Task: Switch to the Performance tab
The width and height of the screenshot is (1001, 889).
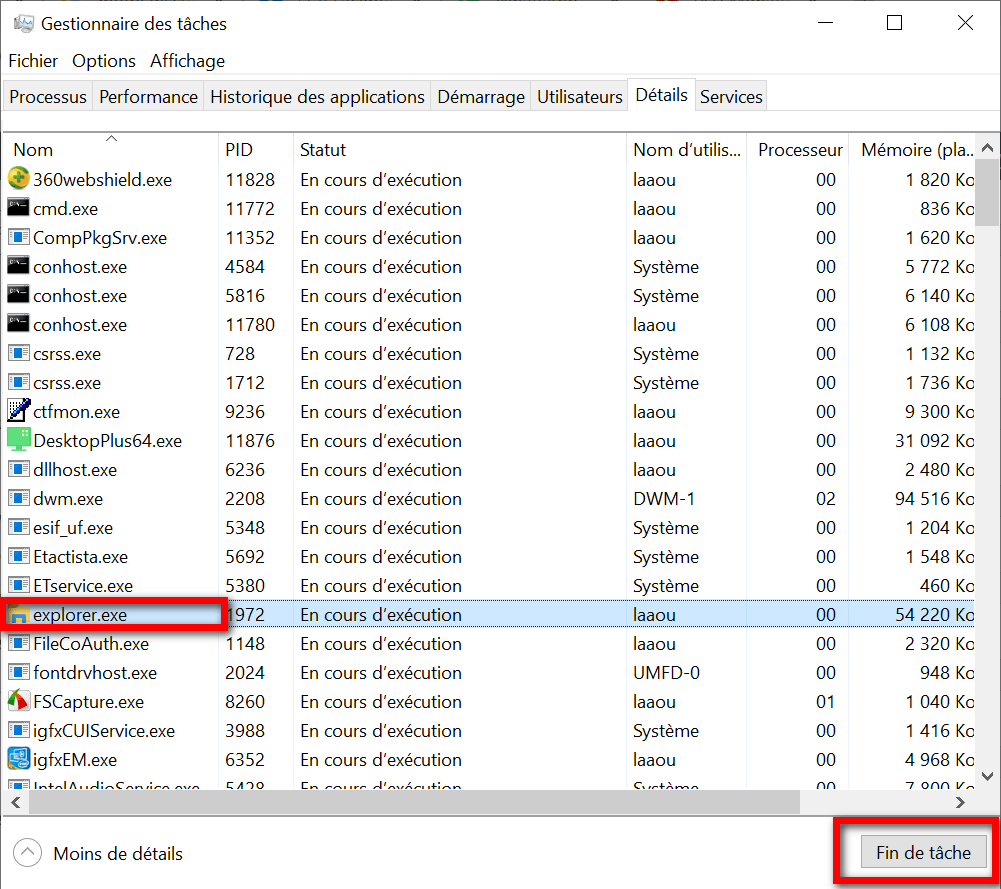Action: (x=148, y=97)
